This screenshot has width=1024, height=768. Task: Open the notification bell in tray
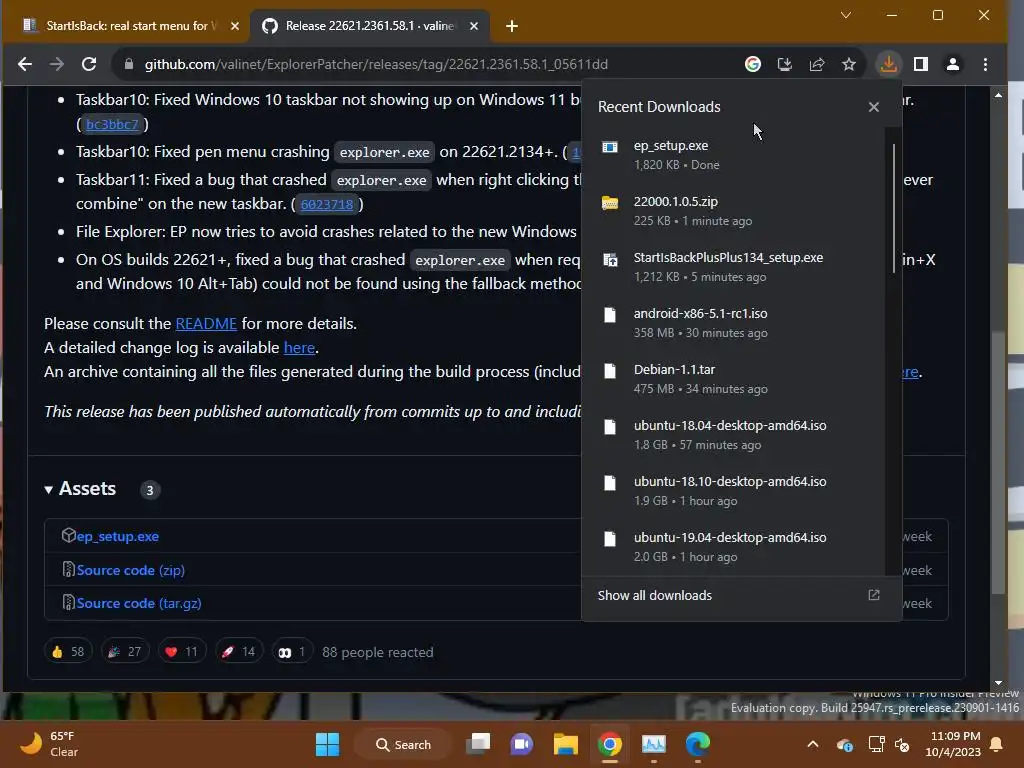997,744
